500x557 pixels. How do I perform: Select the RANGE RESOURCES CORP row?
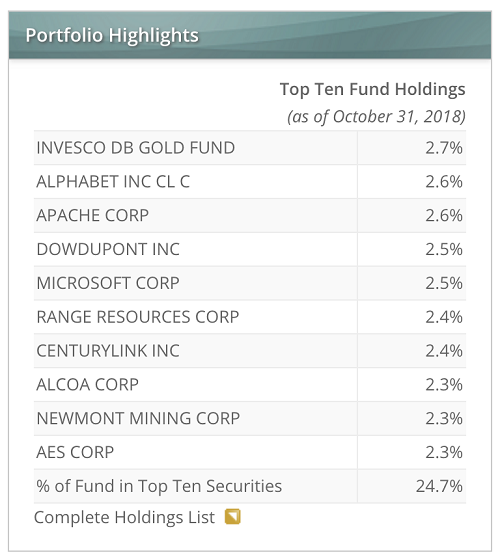tap(250, 317)
